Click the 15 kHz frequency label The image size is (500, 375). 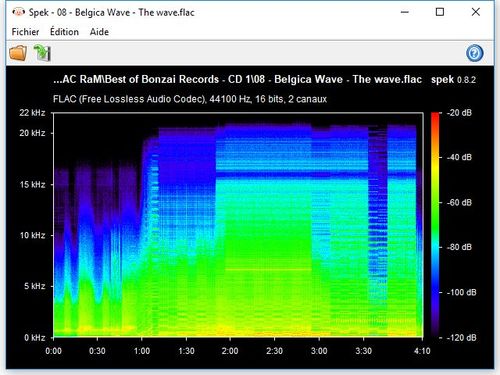click(32, 184)
